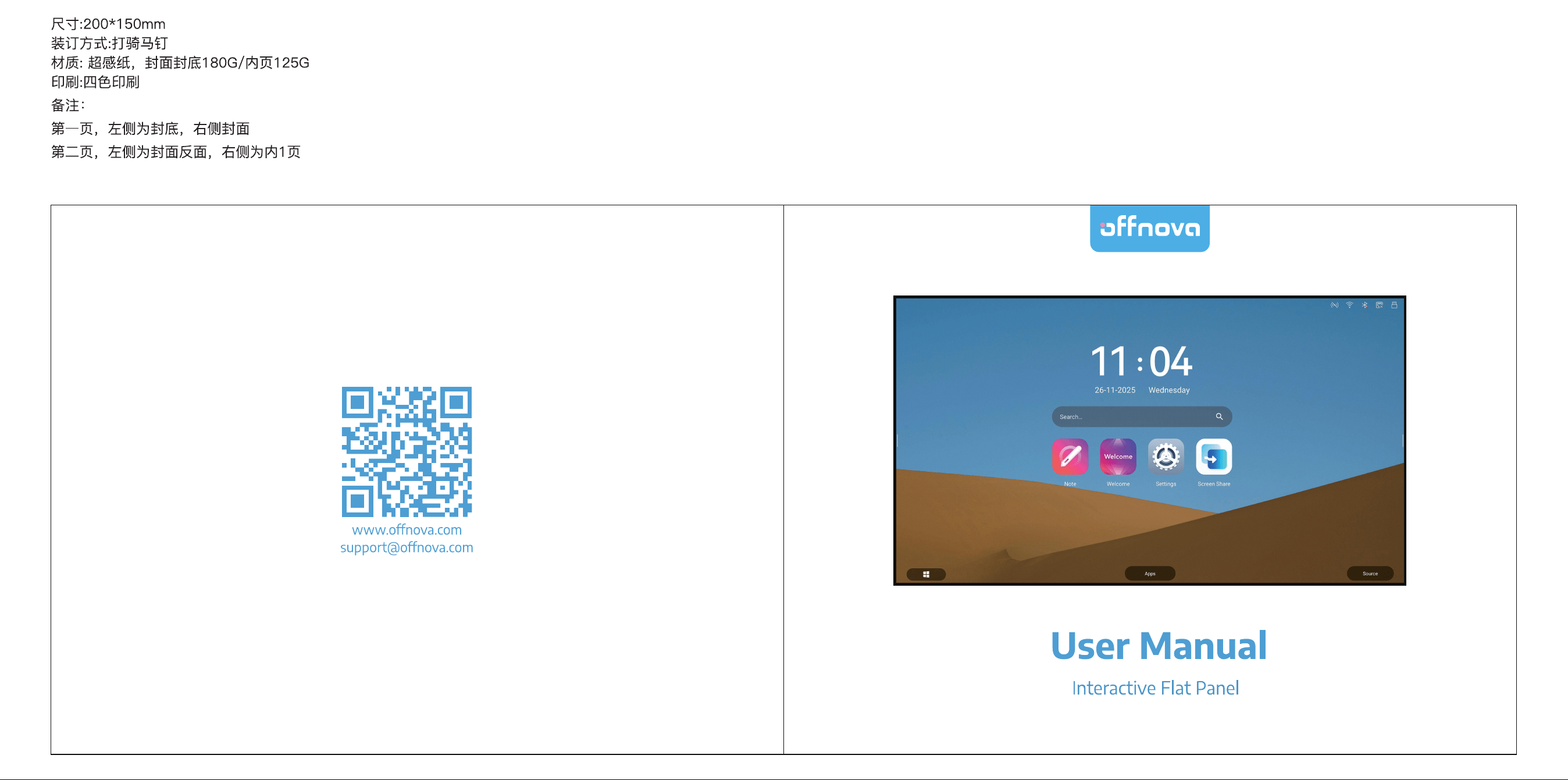Click the NFC status icon
The width and height of the screenshot is (1568, 780).
coord(1334,305)
